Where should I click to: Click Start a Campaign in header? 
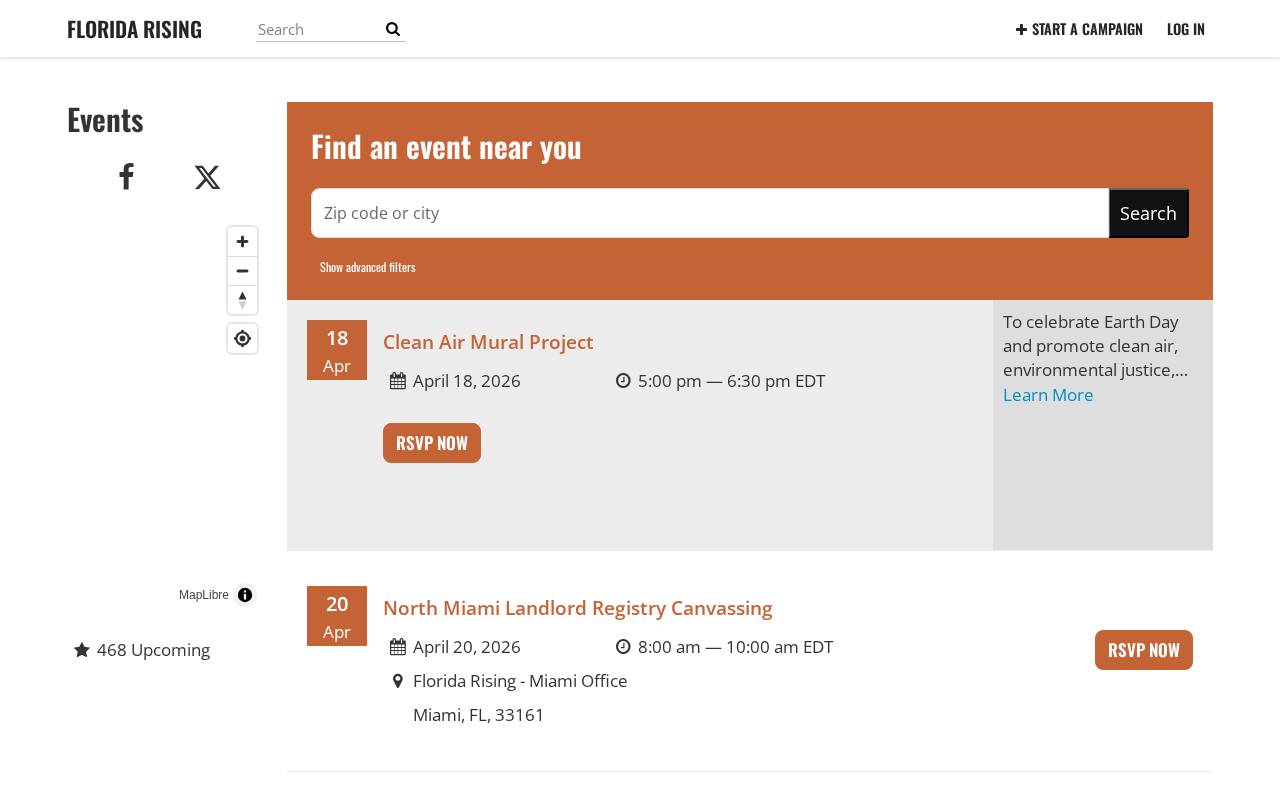click(1079, 29)
